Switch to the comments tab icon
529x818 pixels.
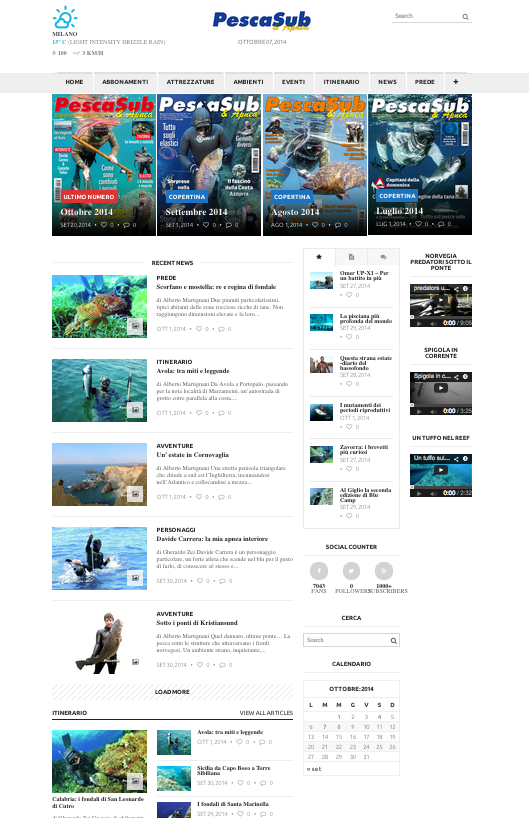(x=383, y=257)
